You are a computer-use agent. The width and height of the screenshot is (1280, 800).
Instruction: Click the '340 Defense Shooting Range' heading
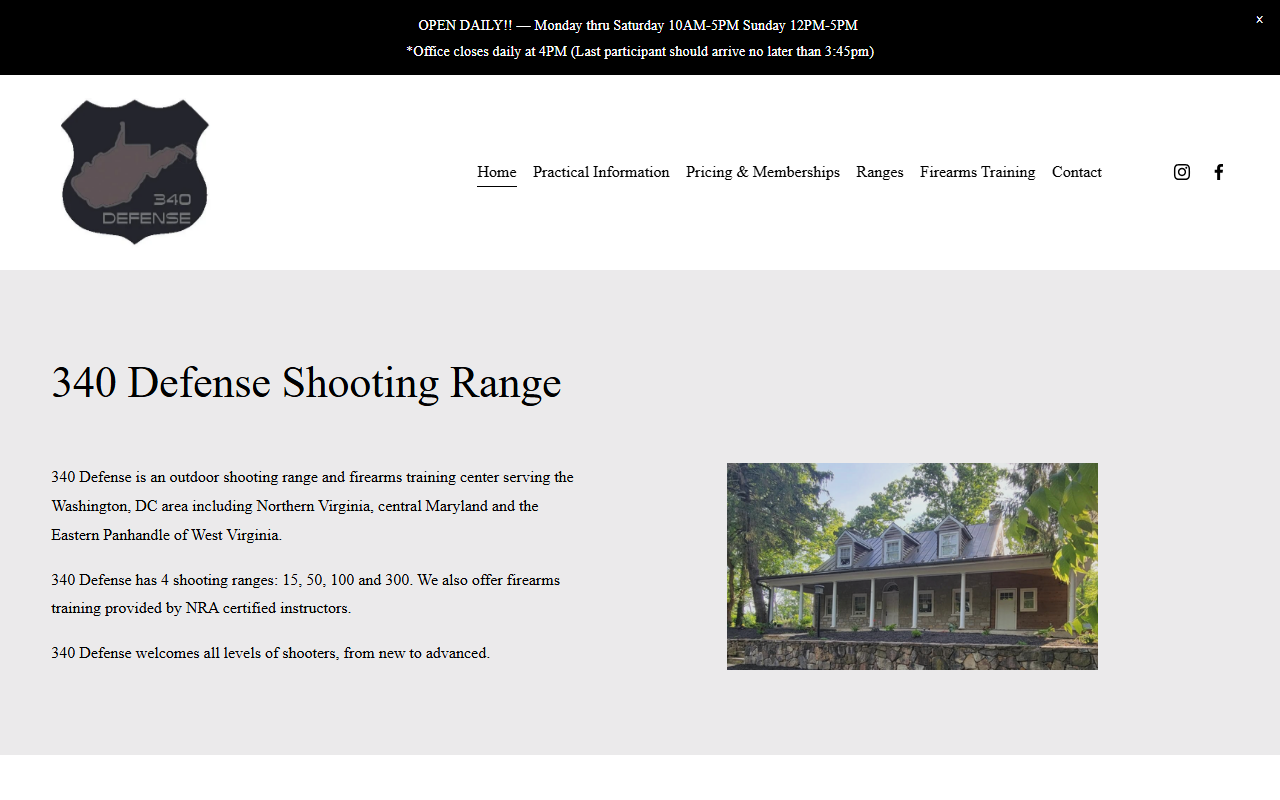[306, 383]
